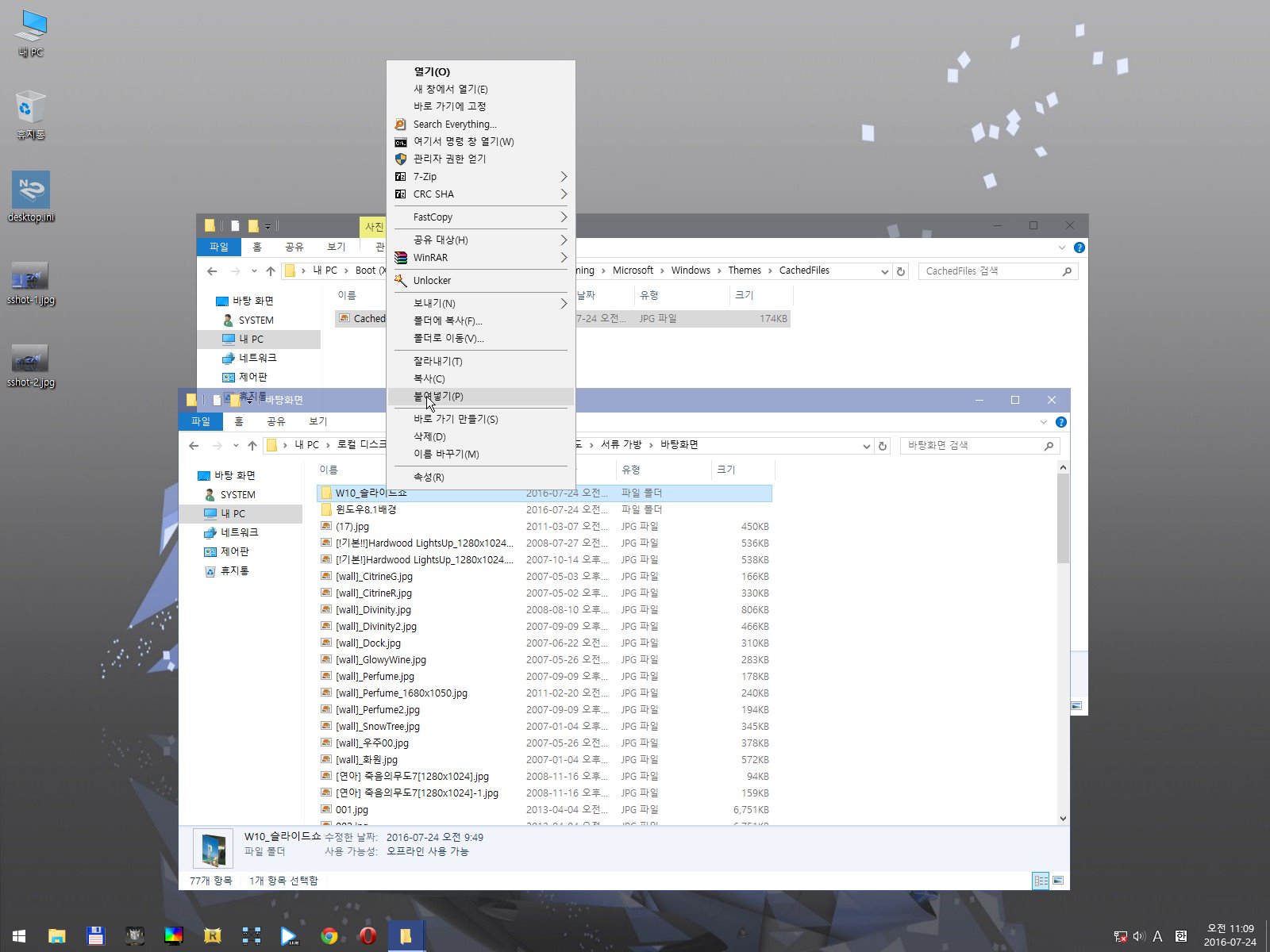
Task: Select the sshot-1.jpg desktop thumbnail
Action: (31, 283)
